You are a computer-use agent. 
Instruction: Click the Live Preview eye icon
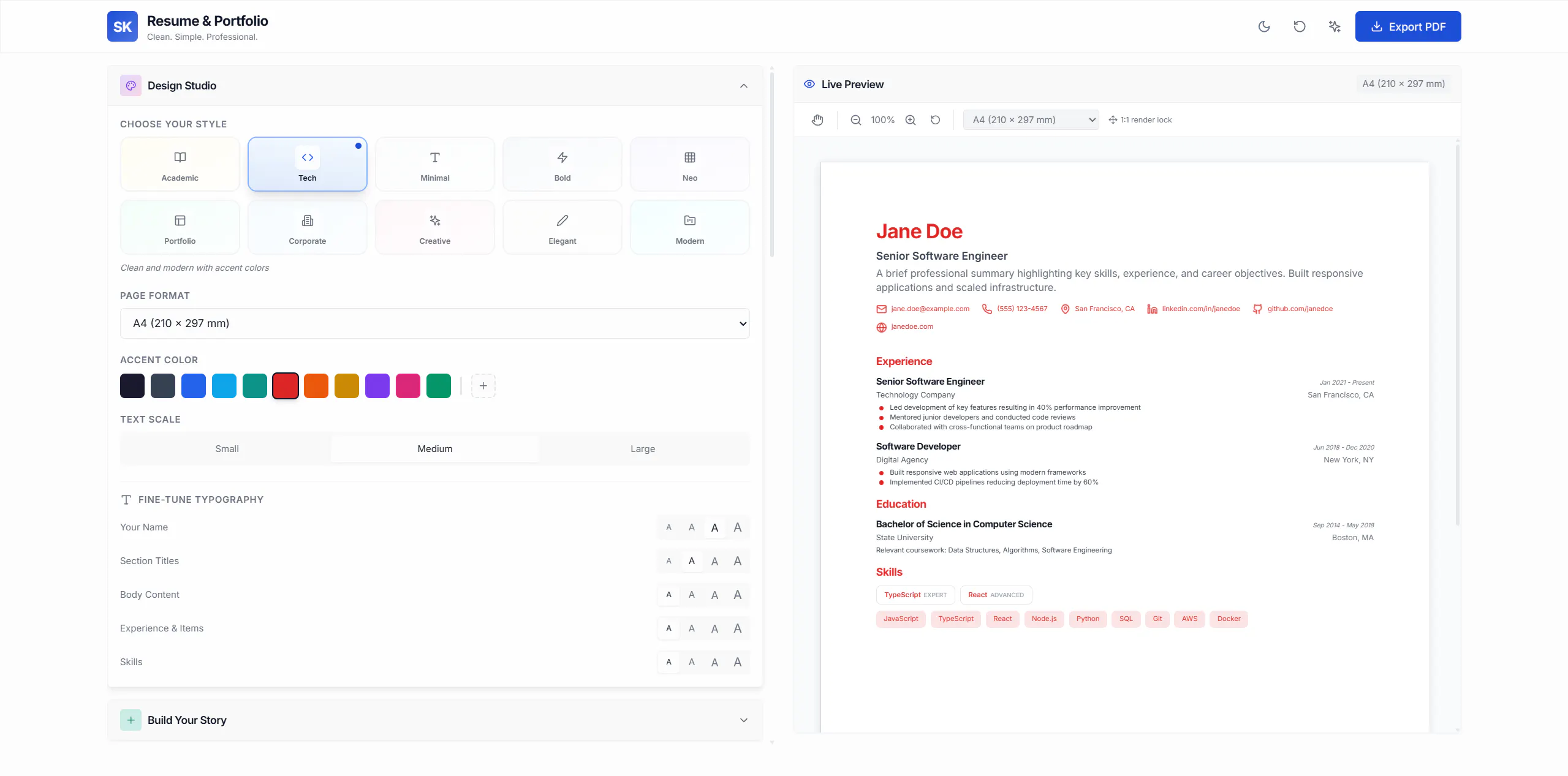(x=809, y=84)
